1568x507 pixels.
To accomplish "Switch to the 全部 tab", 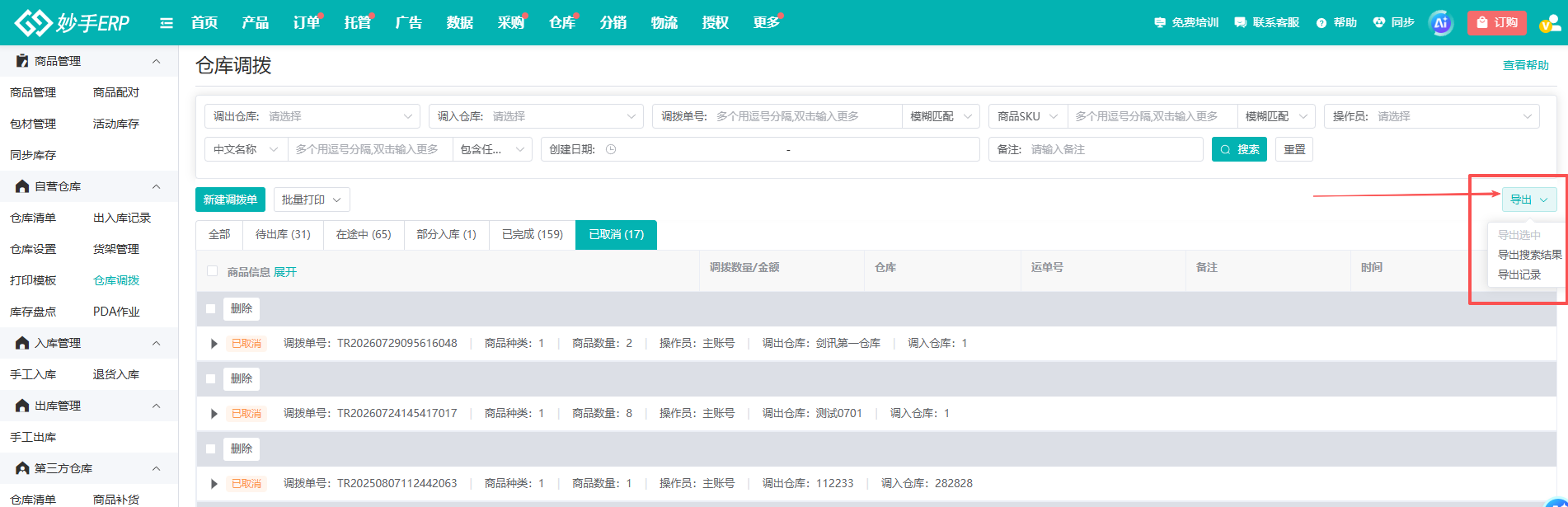I will click(x=219, y=234).
